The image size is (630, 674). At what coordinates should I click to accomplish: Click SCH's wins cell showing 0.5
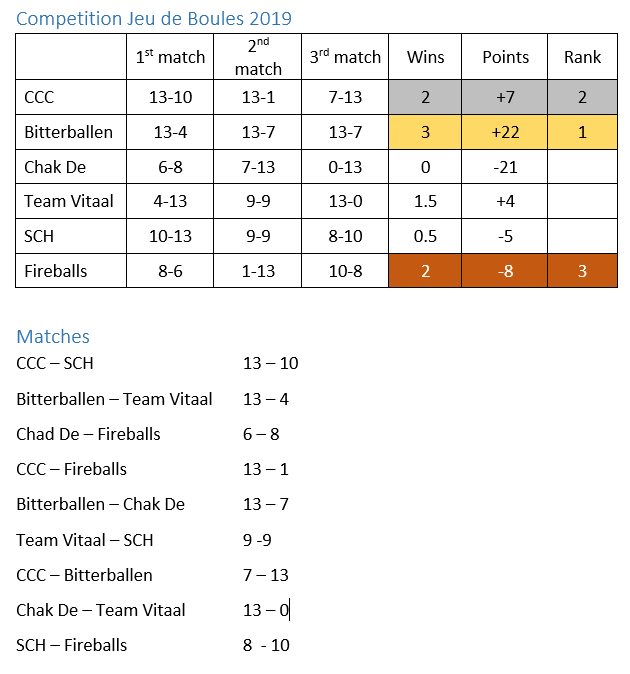(425, 236)
